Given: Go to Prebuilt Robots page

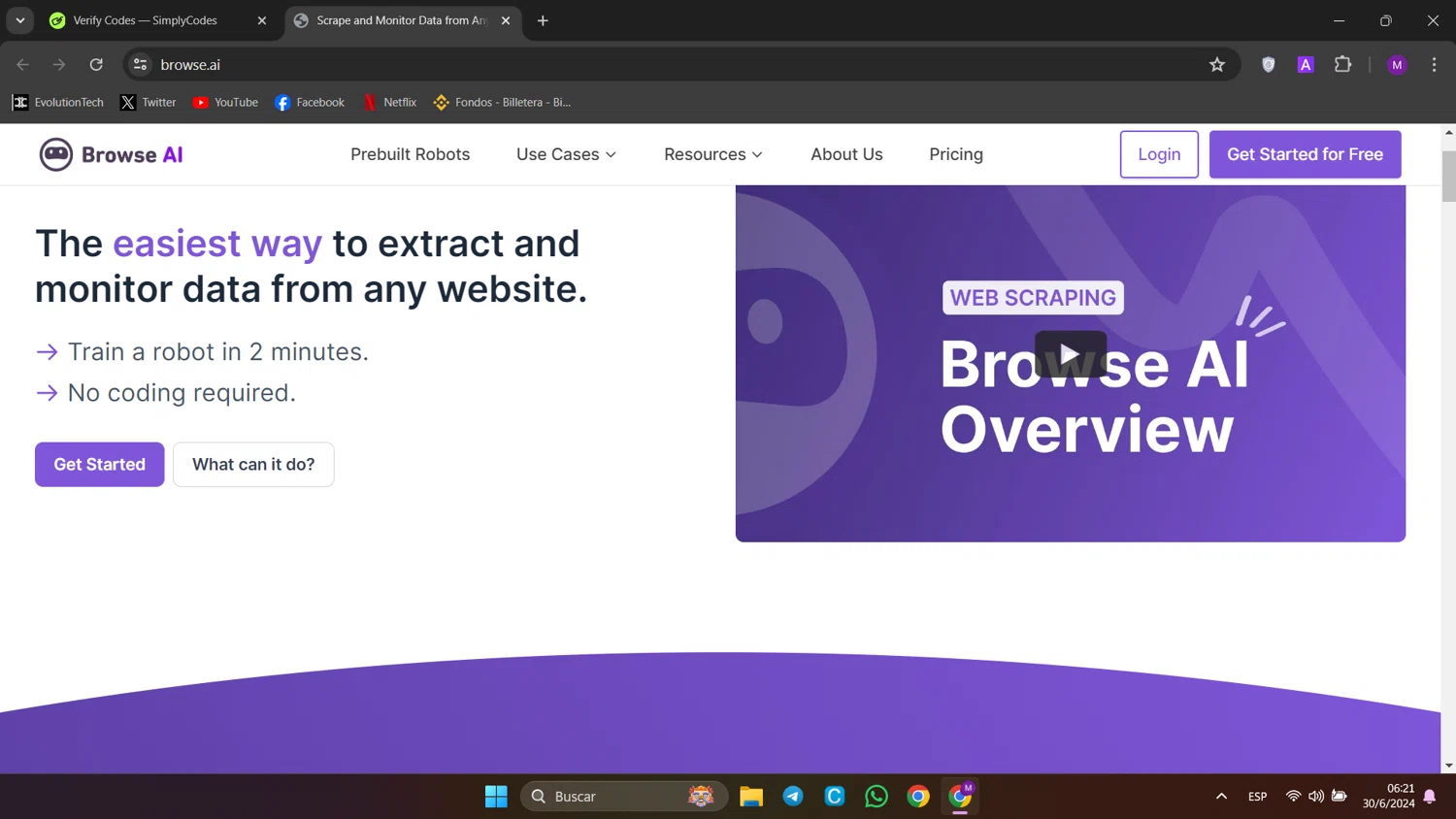Looking at the screenshot, I should [x=410, y=154].
